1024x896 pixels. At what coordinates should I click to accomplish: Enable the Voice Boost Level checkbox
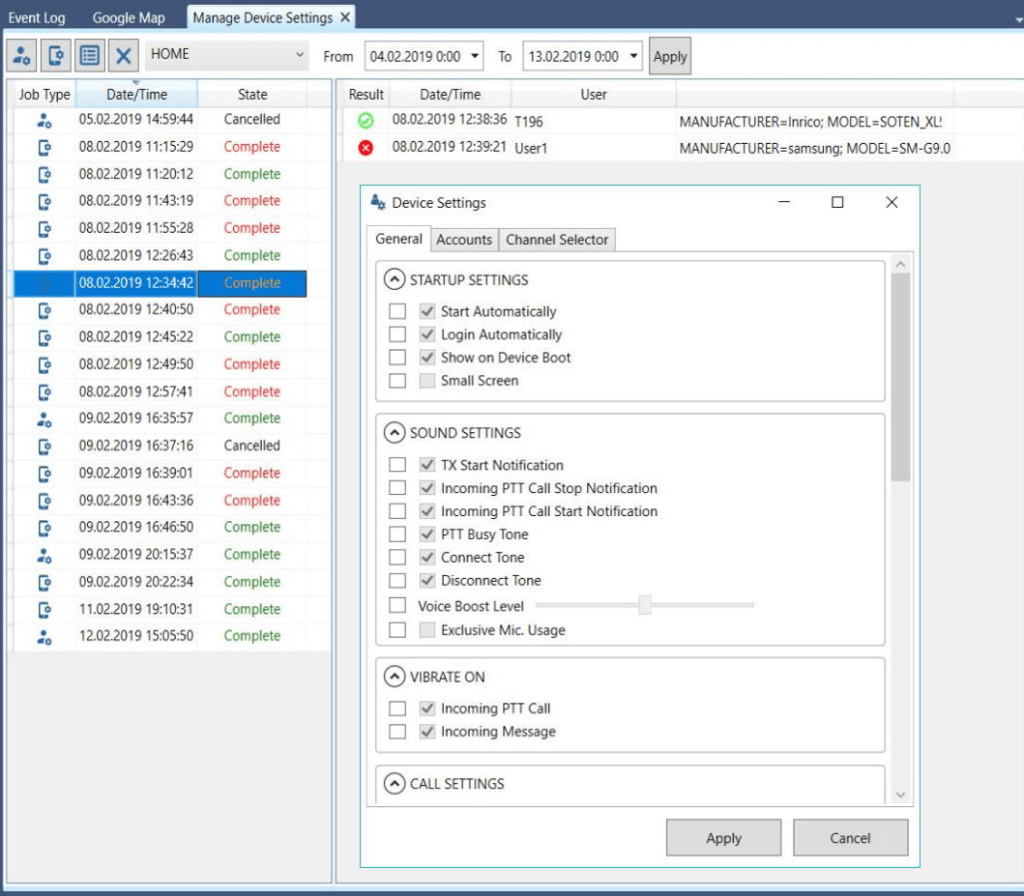point(397,605)
